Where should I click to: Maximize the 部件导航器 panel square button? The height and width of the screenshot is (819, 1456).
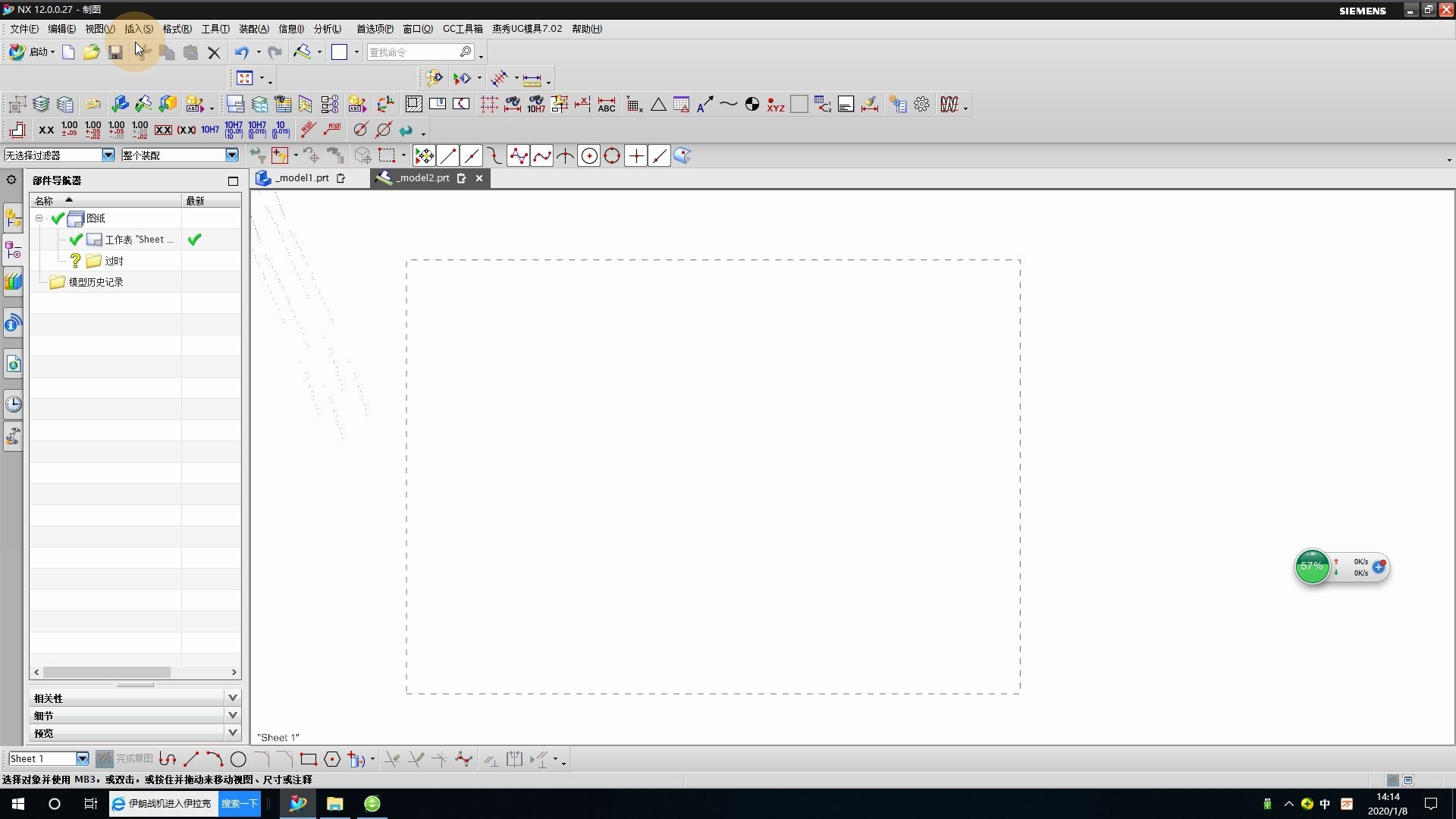click(x=233, y=180)
